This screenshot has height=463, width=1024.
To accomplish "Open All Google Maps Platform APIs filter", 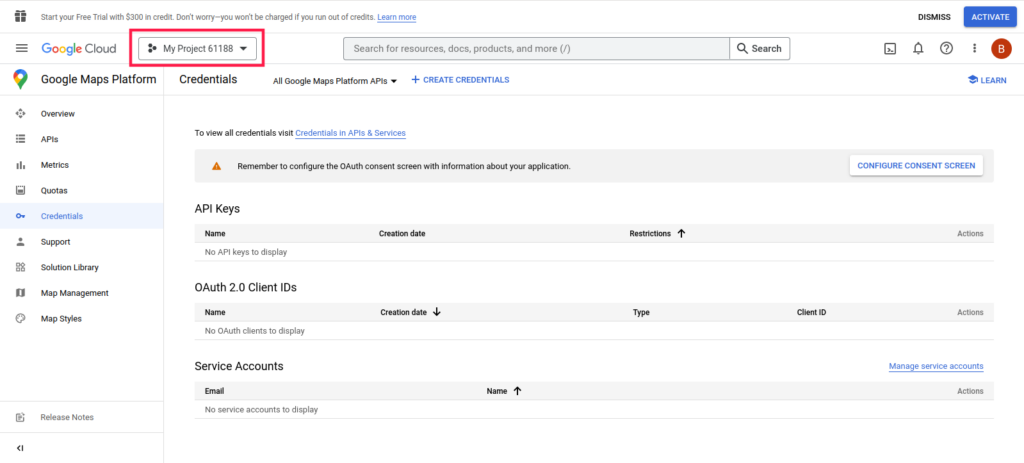I will pyautogui.click(x=335, y=81).
